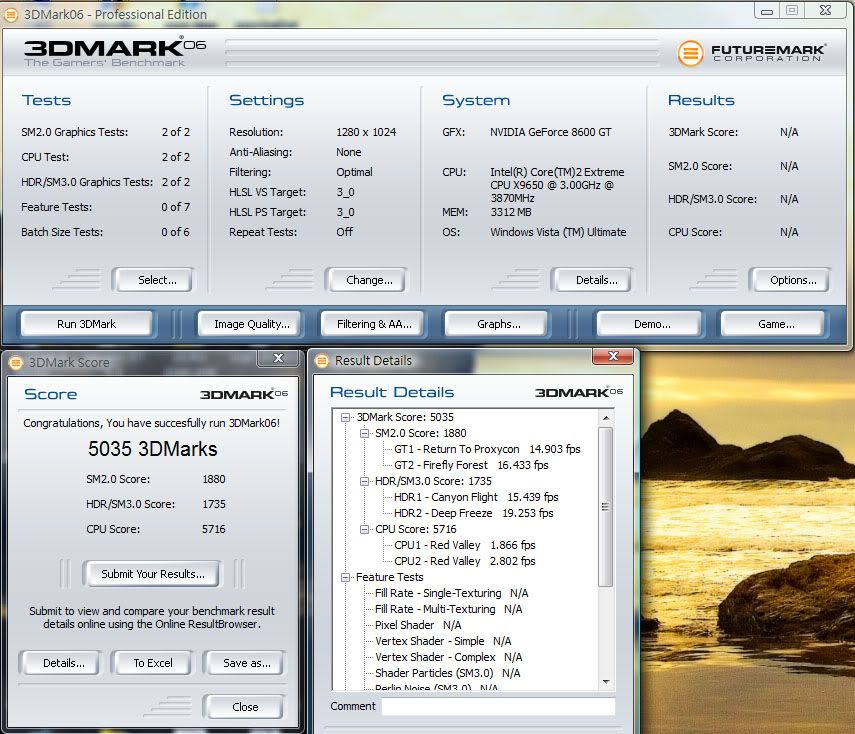Click the "Optimal" filtering value
The image size is (855, 734).
pos(354,172)
